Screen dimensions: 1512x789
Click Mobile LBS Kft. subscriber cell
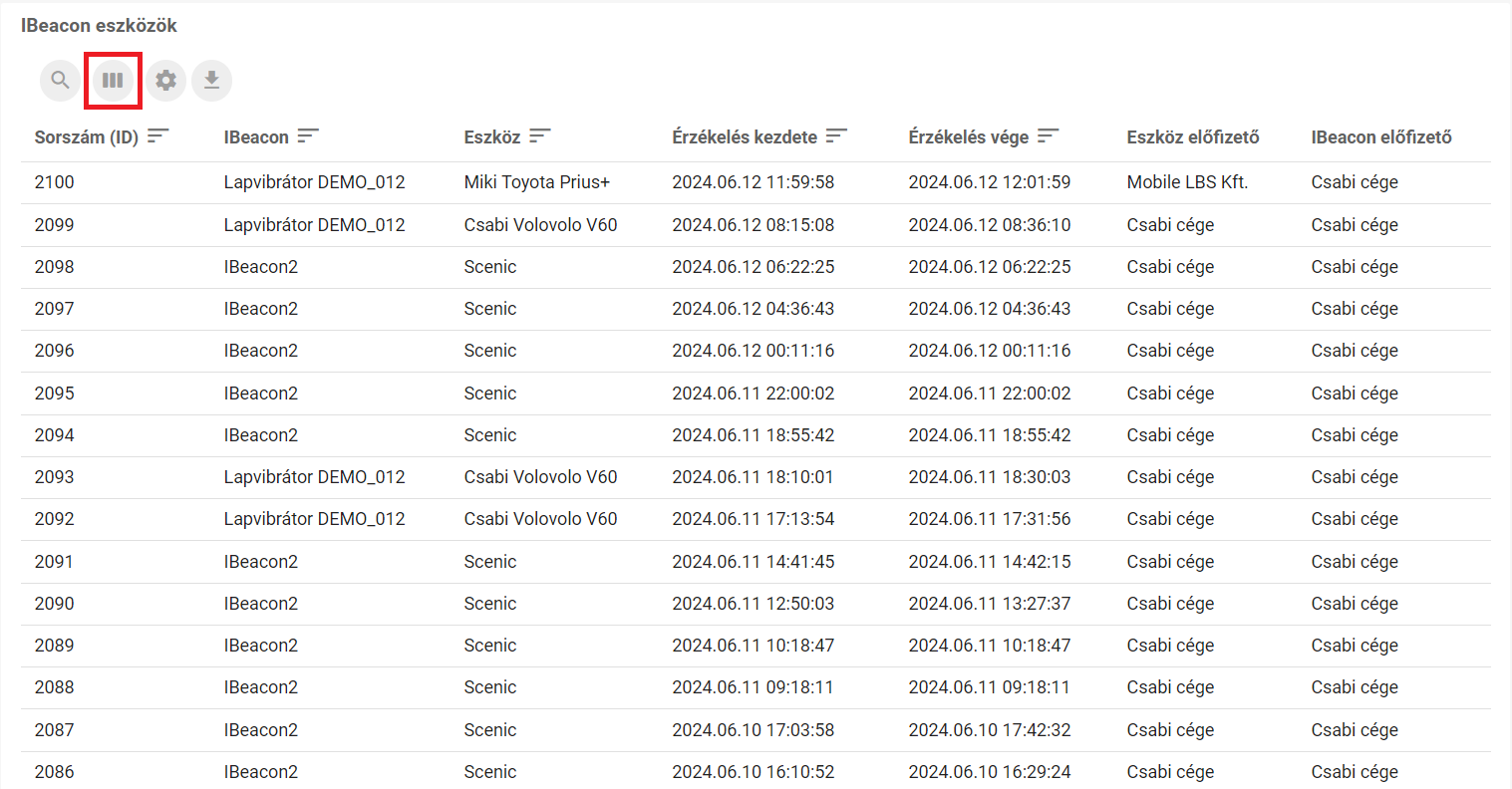pyautogui.click(x=1187, y=182)
